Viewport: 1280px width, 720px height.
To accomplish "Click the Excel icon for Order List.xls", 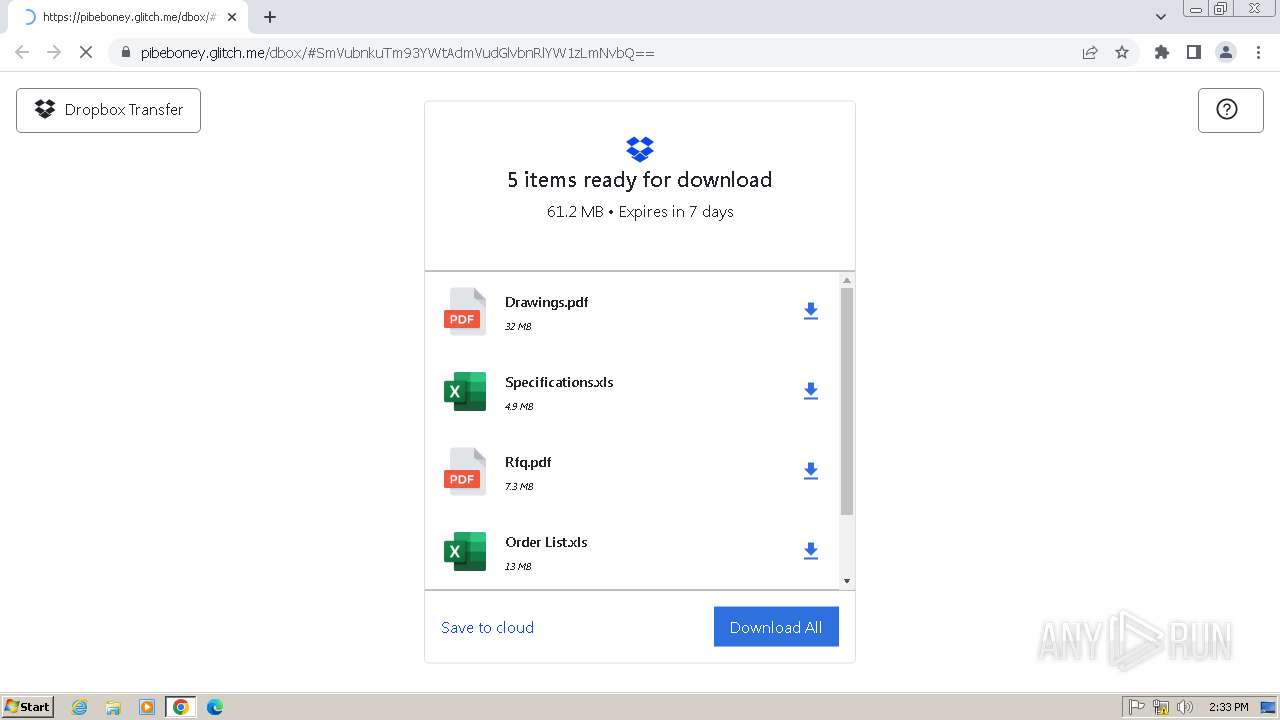I will click(x=465, y=551).
